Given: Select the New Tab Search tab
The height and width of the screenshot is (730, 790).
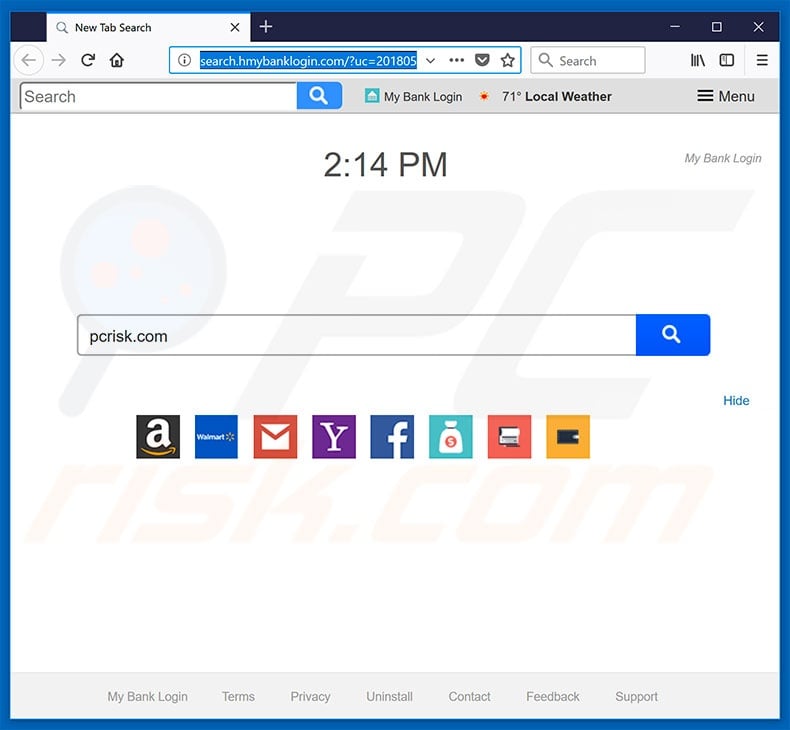Looking at the screenshot, I should point(149,27).
